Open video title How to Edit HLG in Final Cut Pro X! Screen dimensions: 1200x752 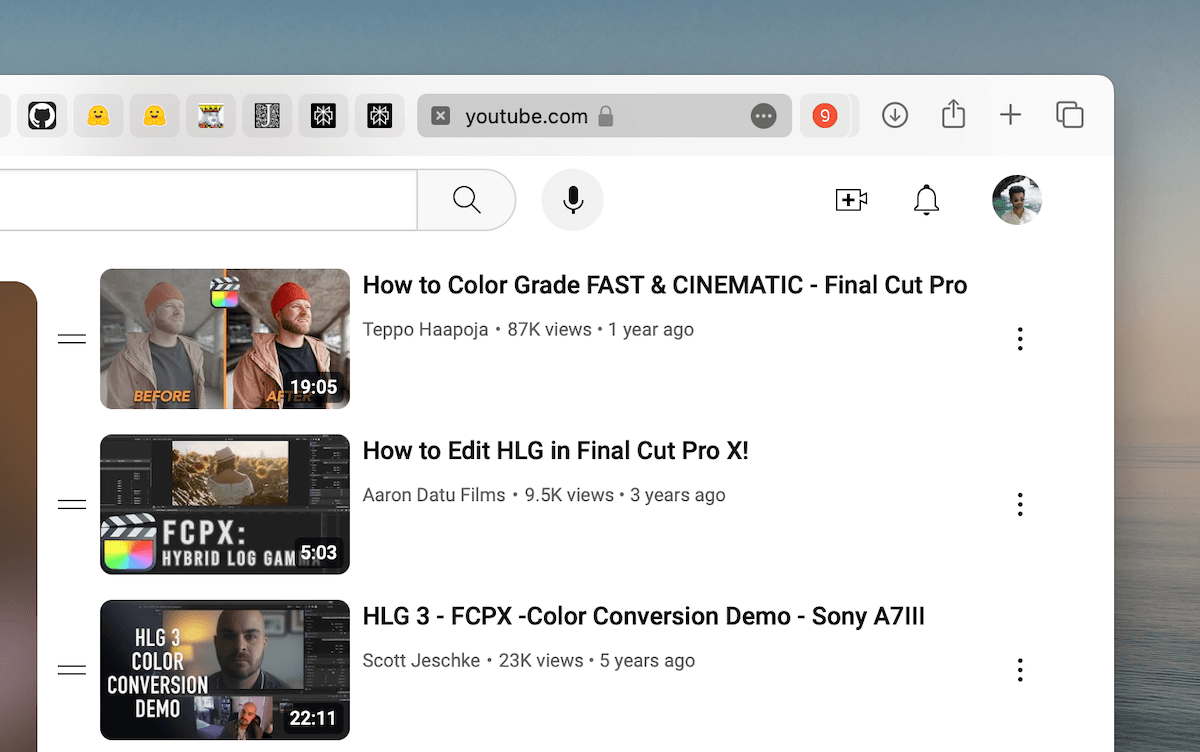coord(556,451)
